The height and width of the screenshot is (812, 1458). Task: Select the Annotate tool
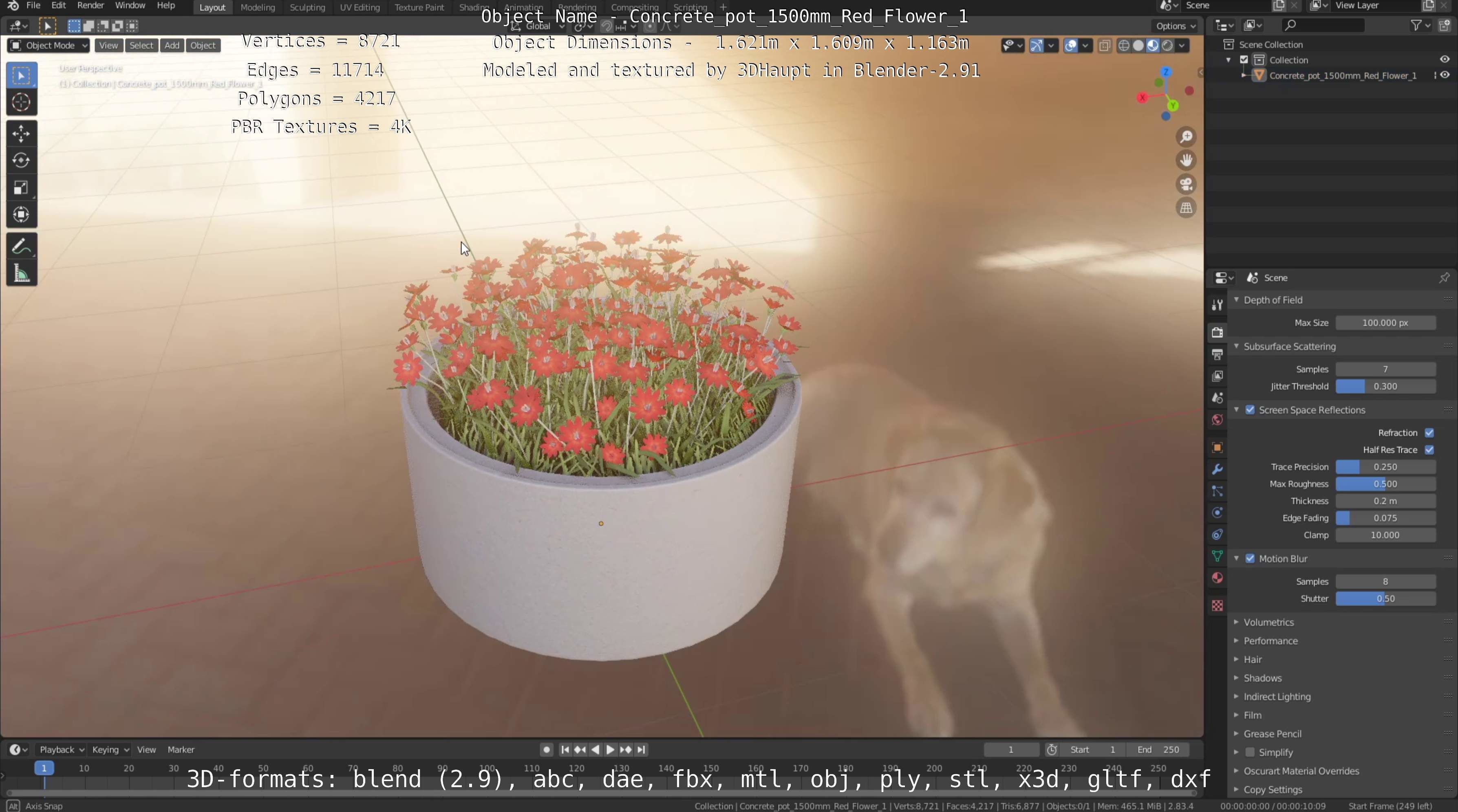pyautogui.click(x=22, y=247)
